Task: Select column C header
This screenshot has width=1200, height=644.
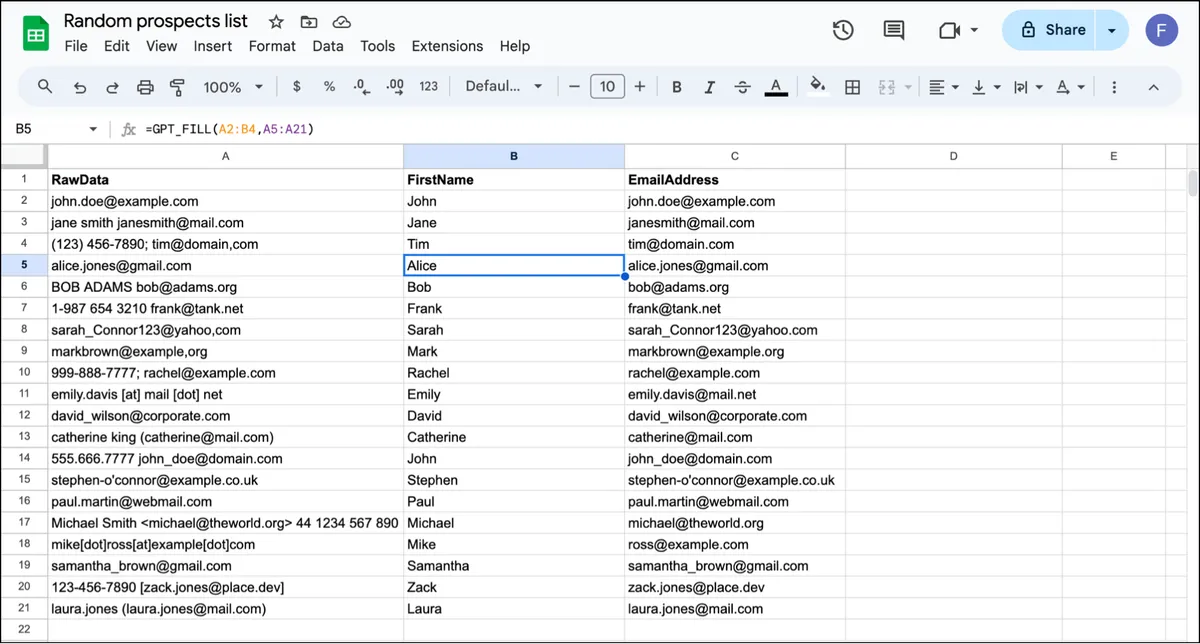Action: (x=735, y=156)
